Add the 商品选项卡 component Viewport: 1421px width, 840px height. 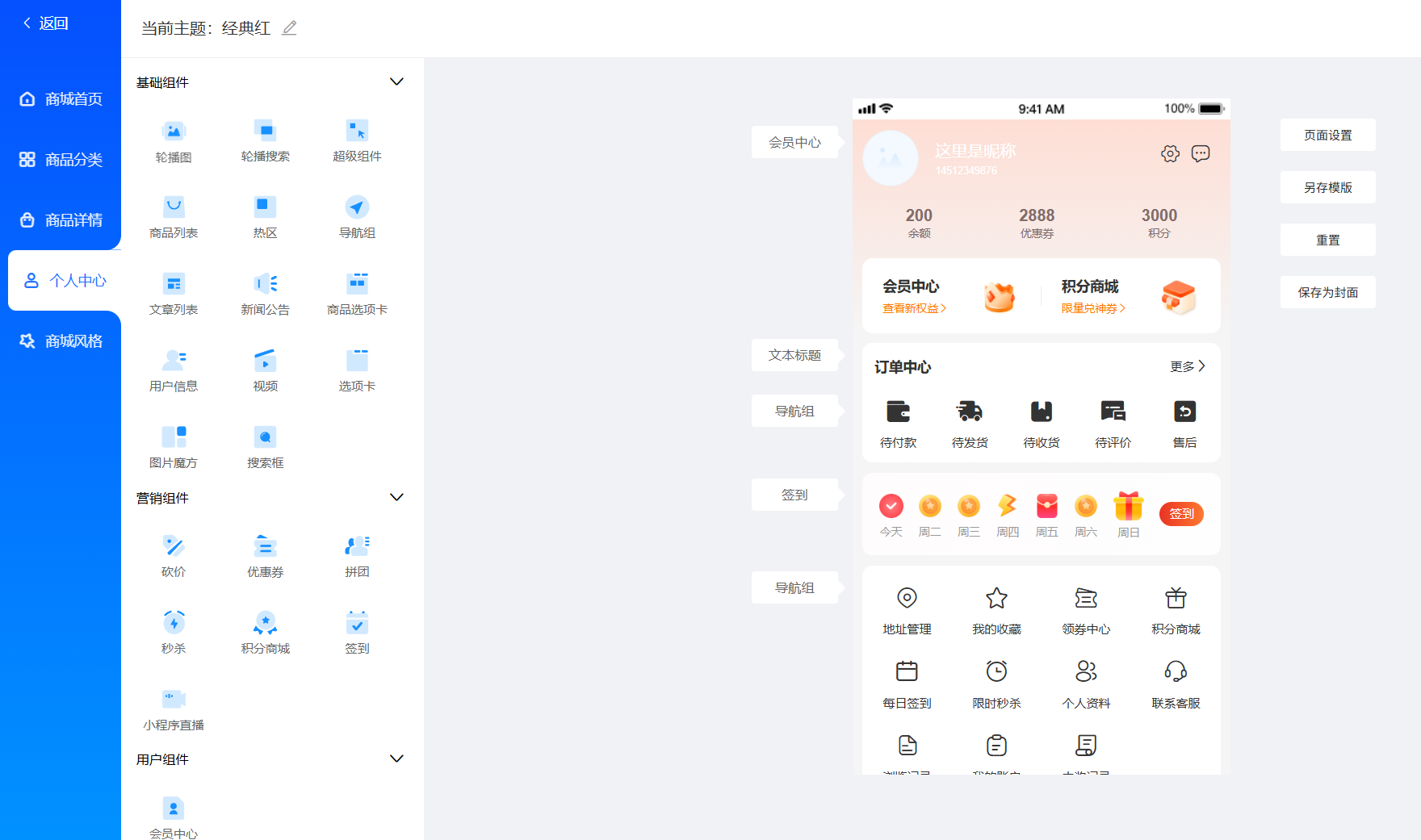click(x=357, y=295)
